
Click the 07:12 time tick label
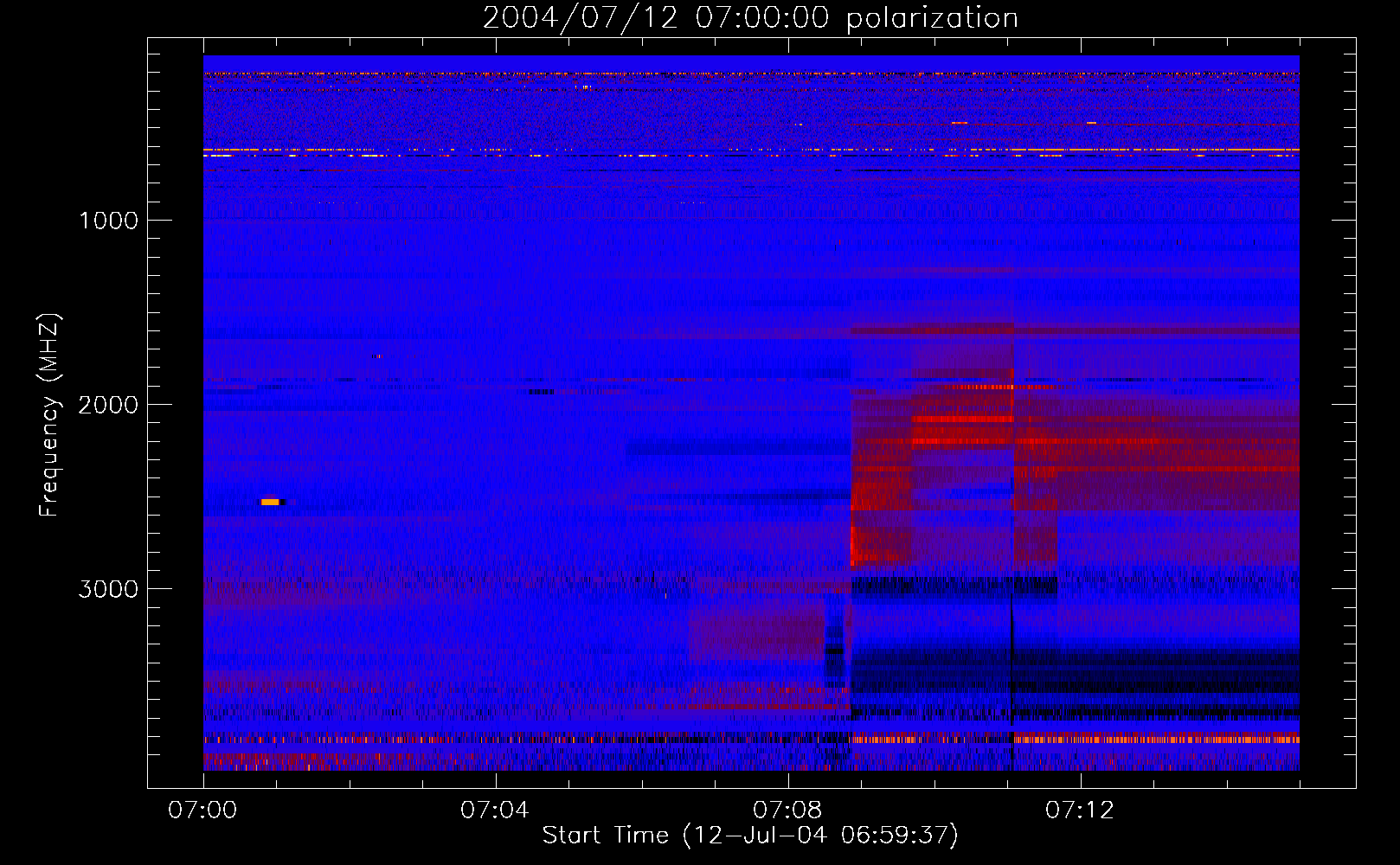pyautogui.click(x=1080, y=811)
